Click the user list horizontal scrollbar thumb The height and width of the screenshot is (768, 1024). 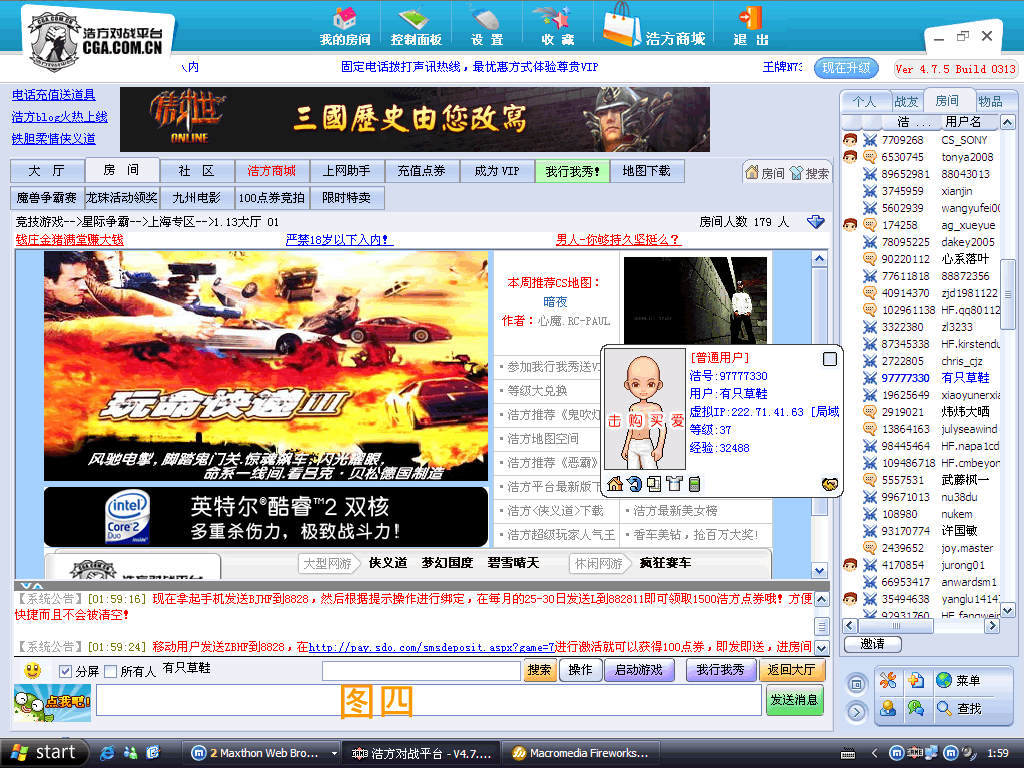pyautogui.click(x=896, y=626)
